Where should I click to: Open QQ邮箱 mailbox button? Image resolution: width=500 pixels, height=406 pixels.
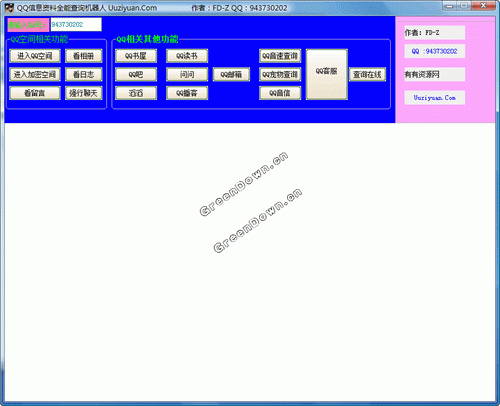[231, 74]
